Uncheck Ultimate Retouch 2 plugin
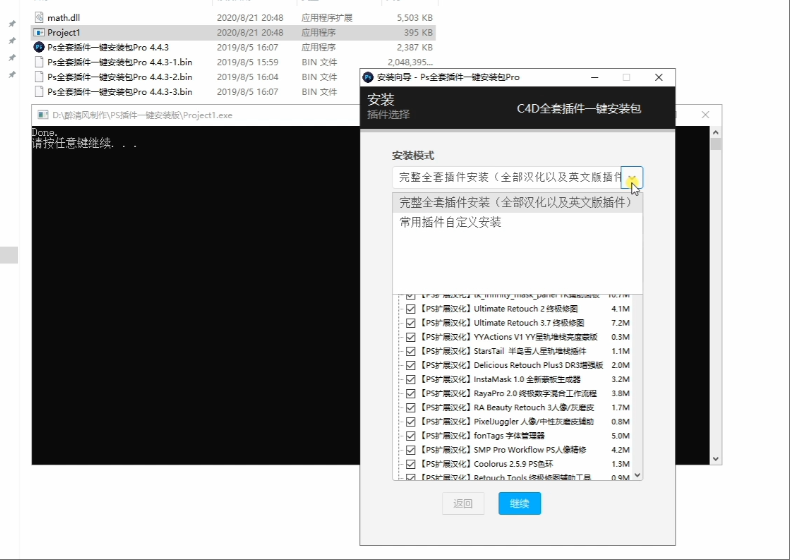This screenshot has width=790, height=560. 410,310
